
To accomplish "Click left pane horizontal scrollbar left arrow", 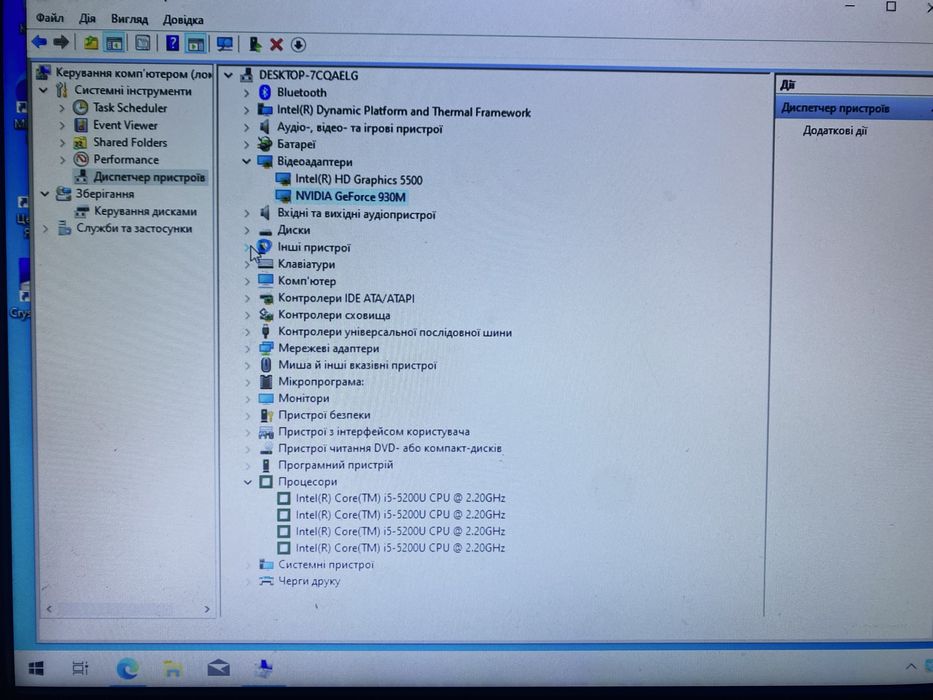I will click(49, 609).
